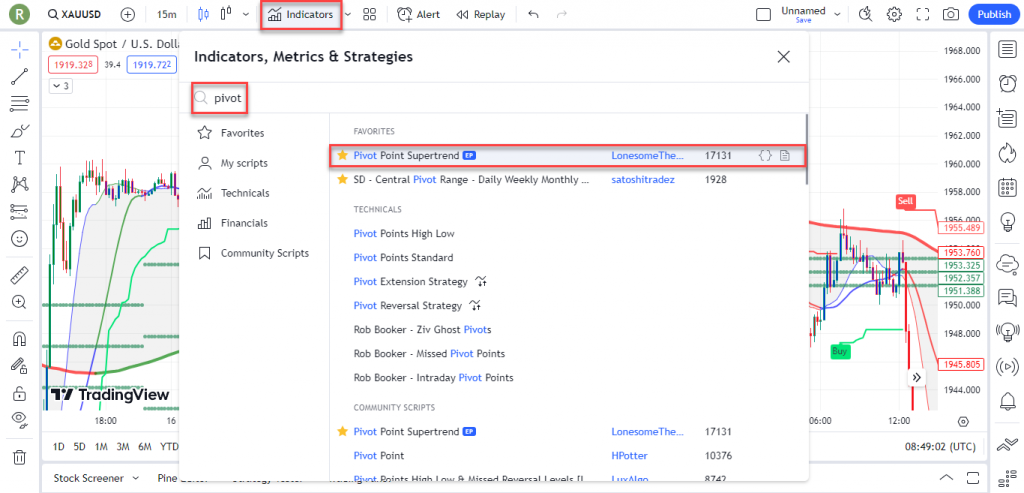
Task: Open chart settings gear
Action: pyautogui.click(x=894, y=14)
